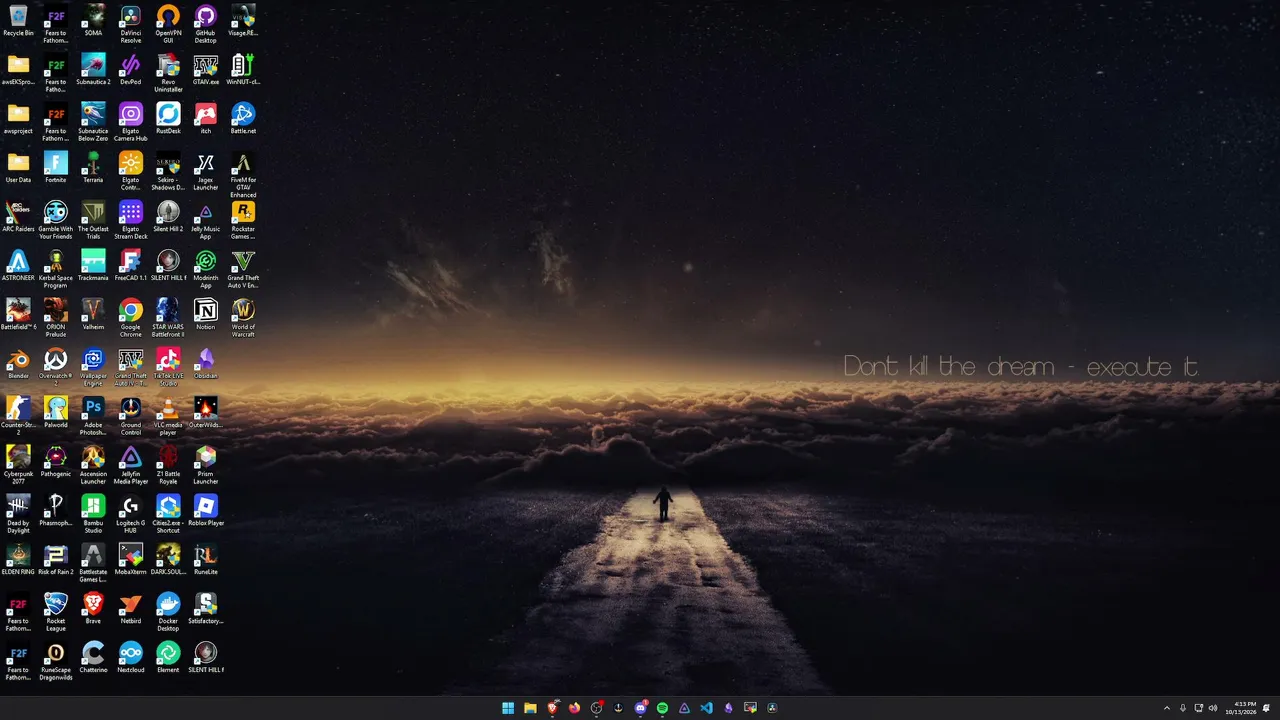
Task: Select the GitHub Desktop shortcut
Action: (x=206, y=24)
